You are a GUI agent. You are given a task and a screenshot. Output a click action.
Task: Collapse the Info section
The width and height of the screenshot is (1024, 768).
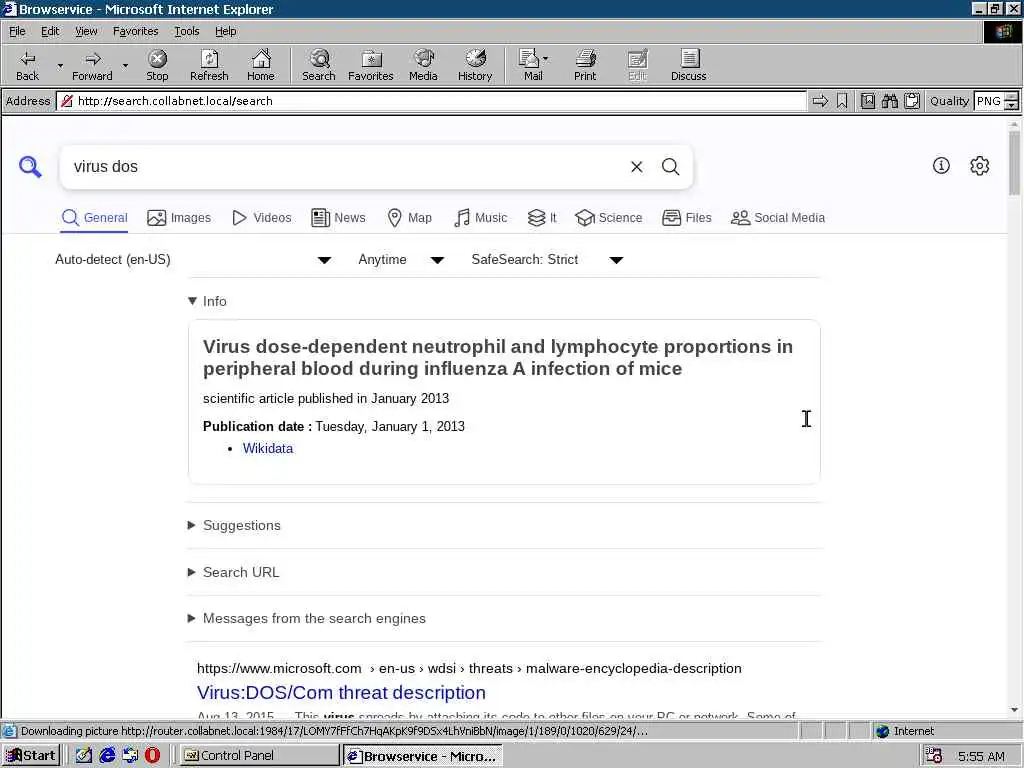click(207, 301)
